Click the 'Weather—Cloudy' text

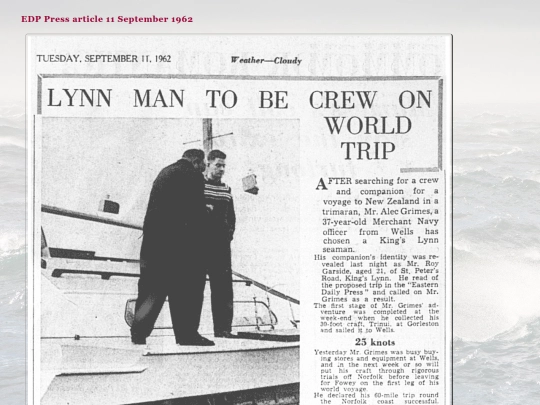[266, 61]
